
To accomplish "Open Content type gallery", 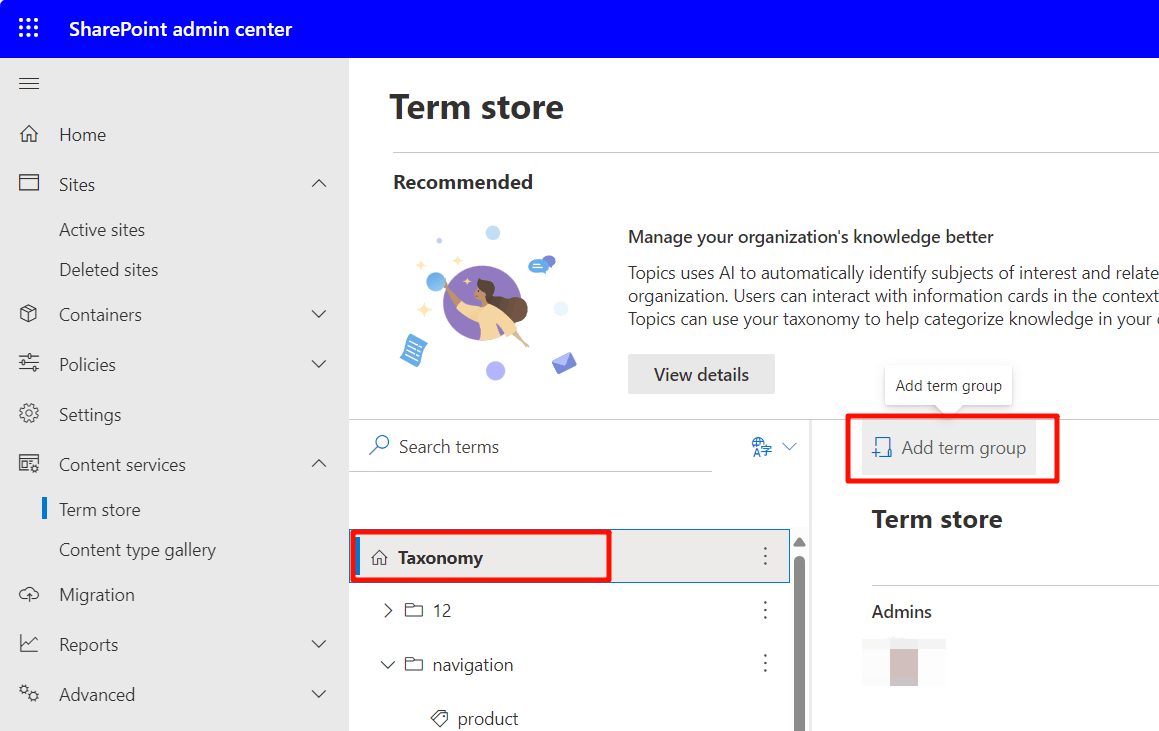I will tap(137, 550).
